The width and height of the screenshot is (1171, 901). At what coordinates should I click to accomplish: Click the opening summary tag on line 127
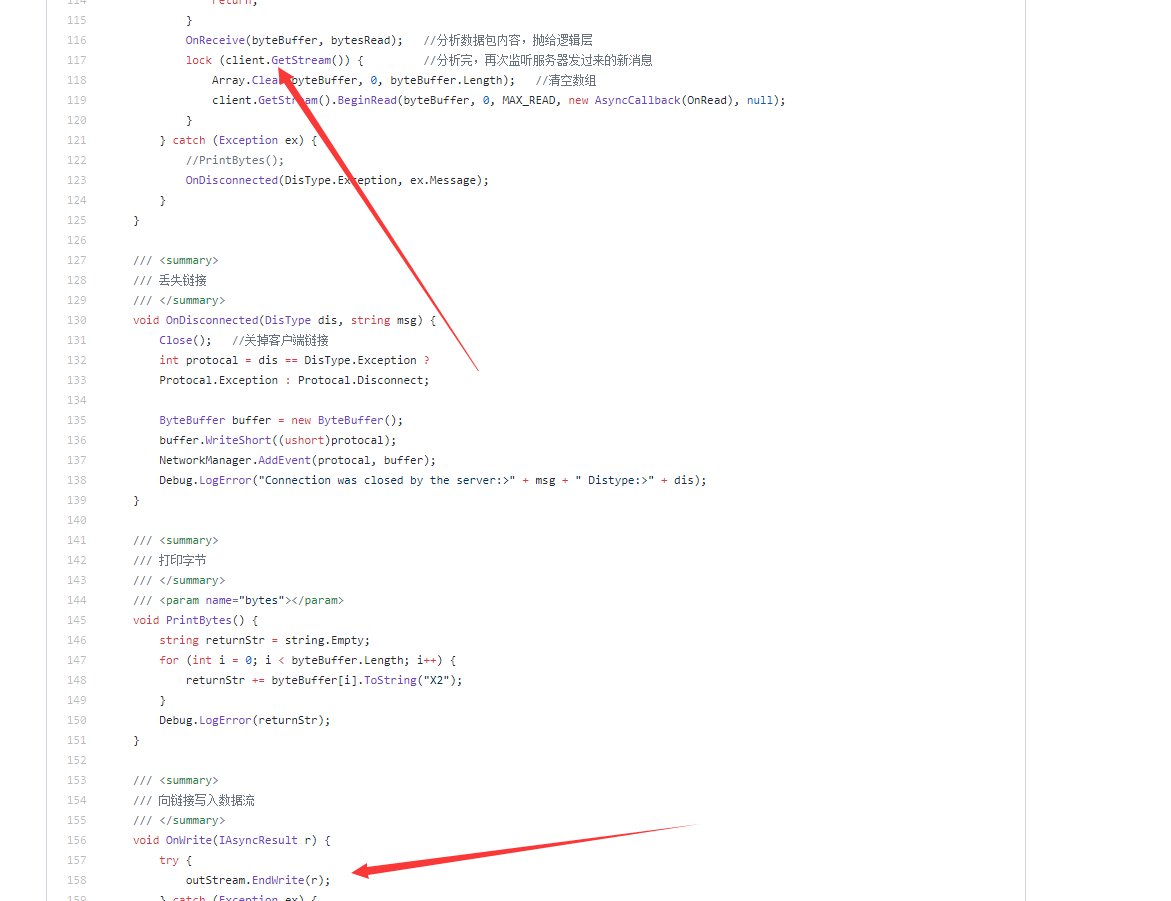pos(188,261)
